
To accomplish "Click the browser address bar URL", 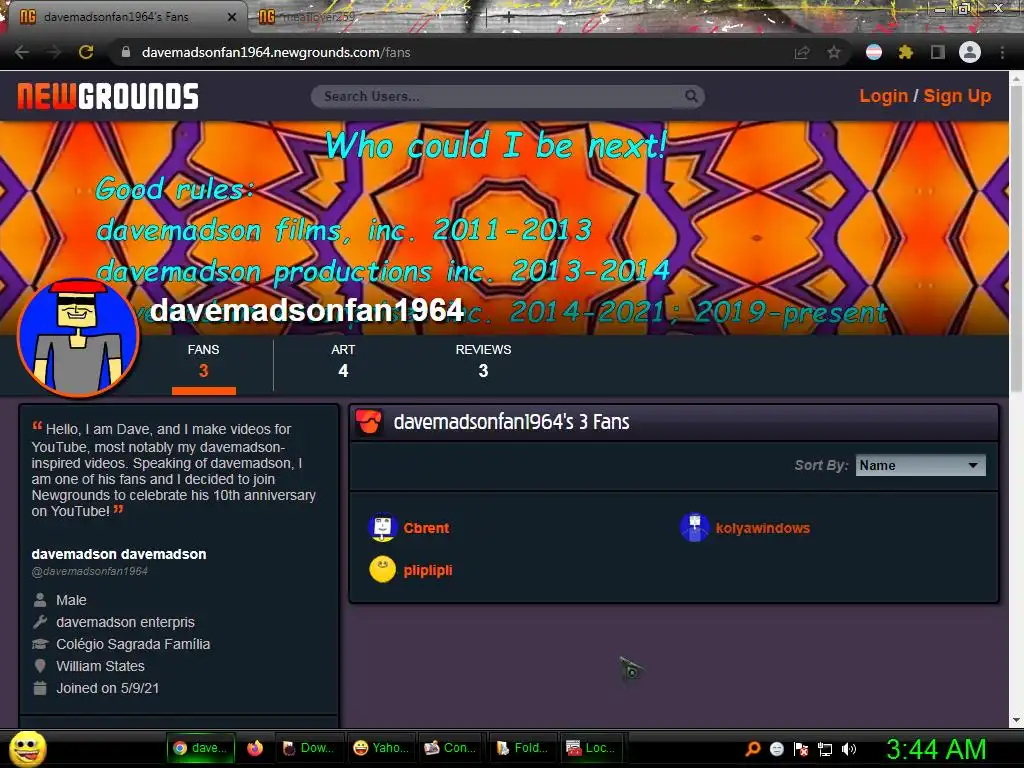I will [276, 52].
